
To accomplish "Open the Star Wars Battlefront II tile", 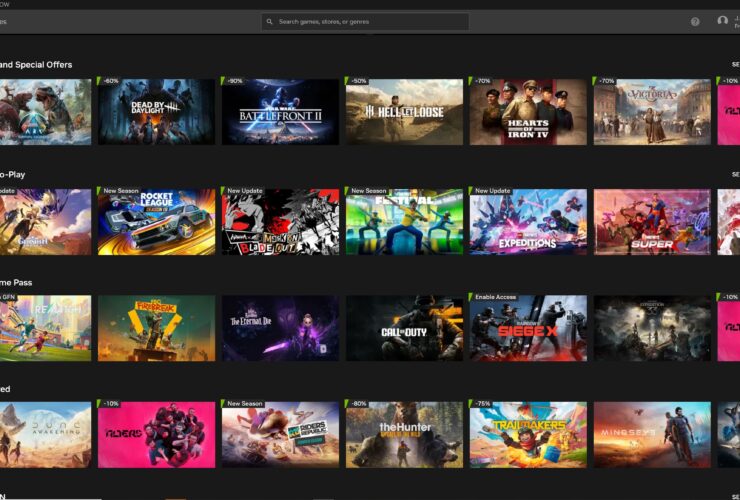I will pos(280,112).
